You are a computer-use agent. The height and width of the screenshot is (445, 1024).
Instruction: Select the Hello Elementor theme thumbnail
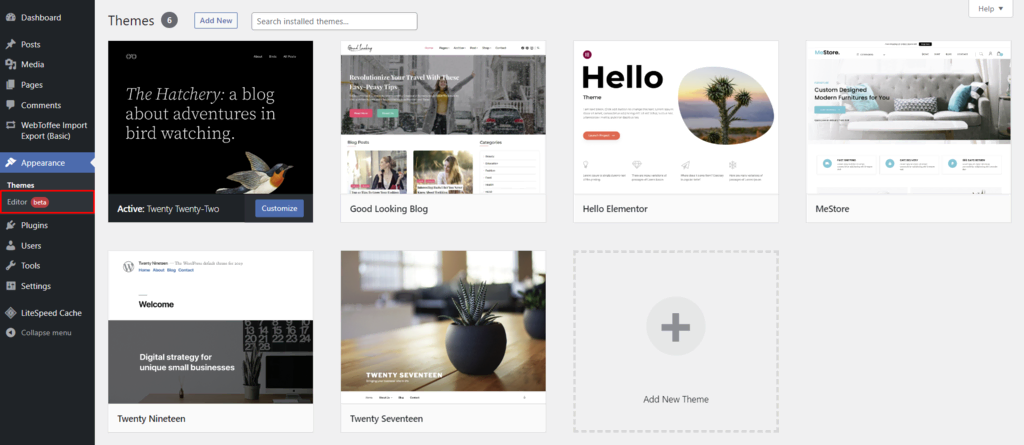(676, 117)
